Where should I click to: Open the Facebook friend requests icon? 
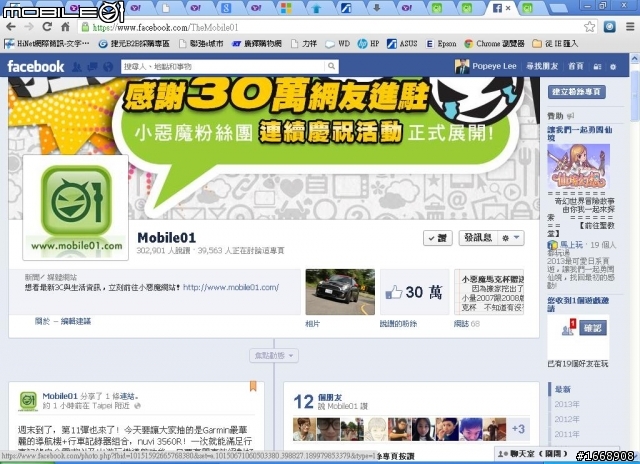tap(77, 67)
